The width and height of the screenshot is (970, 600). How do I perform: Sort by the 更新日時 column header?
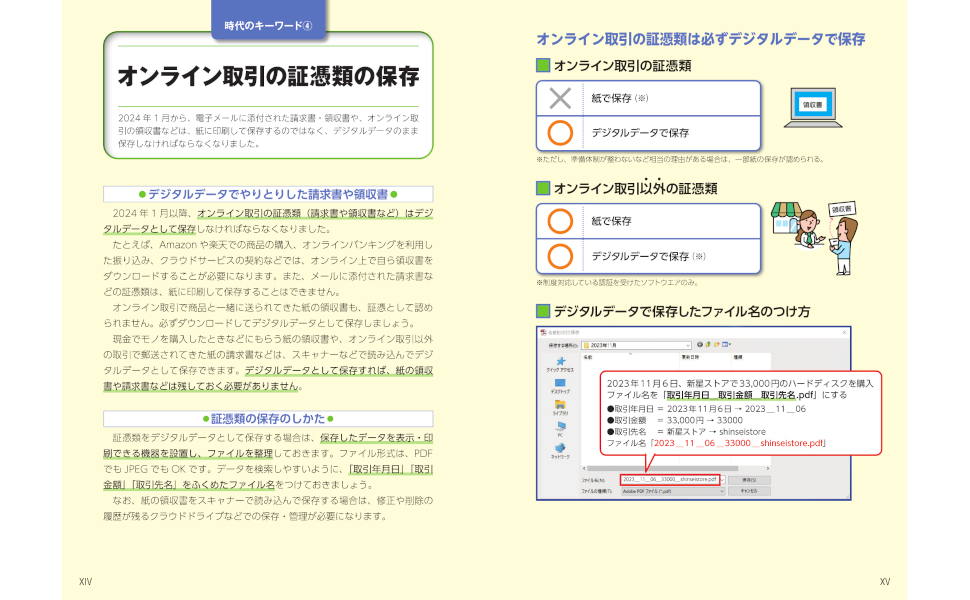(x=690, y=357)
